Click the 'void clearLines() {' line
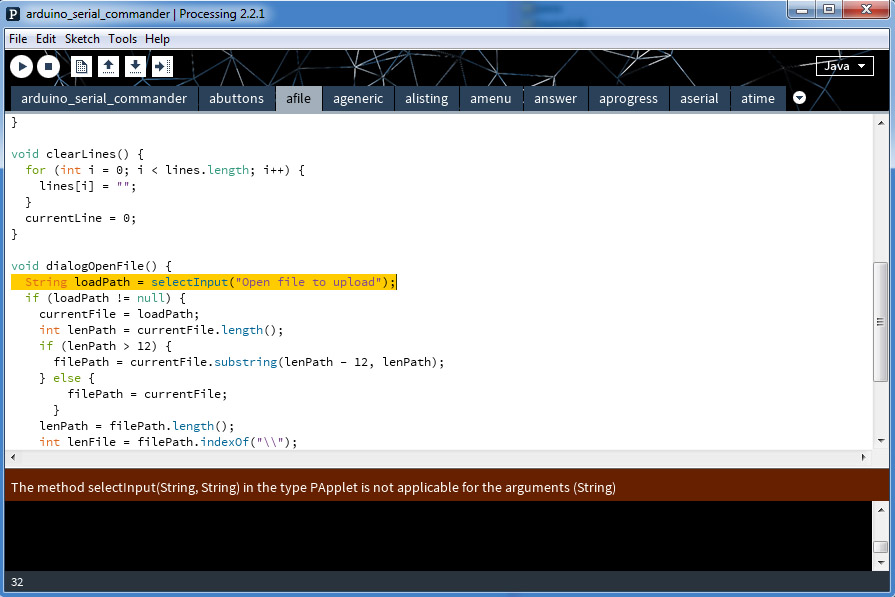This screenshot has width=895, height=597. (77, 154)
